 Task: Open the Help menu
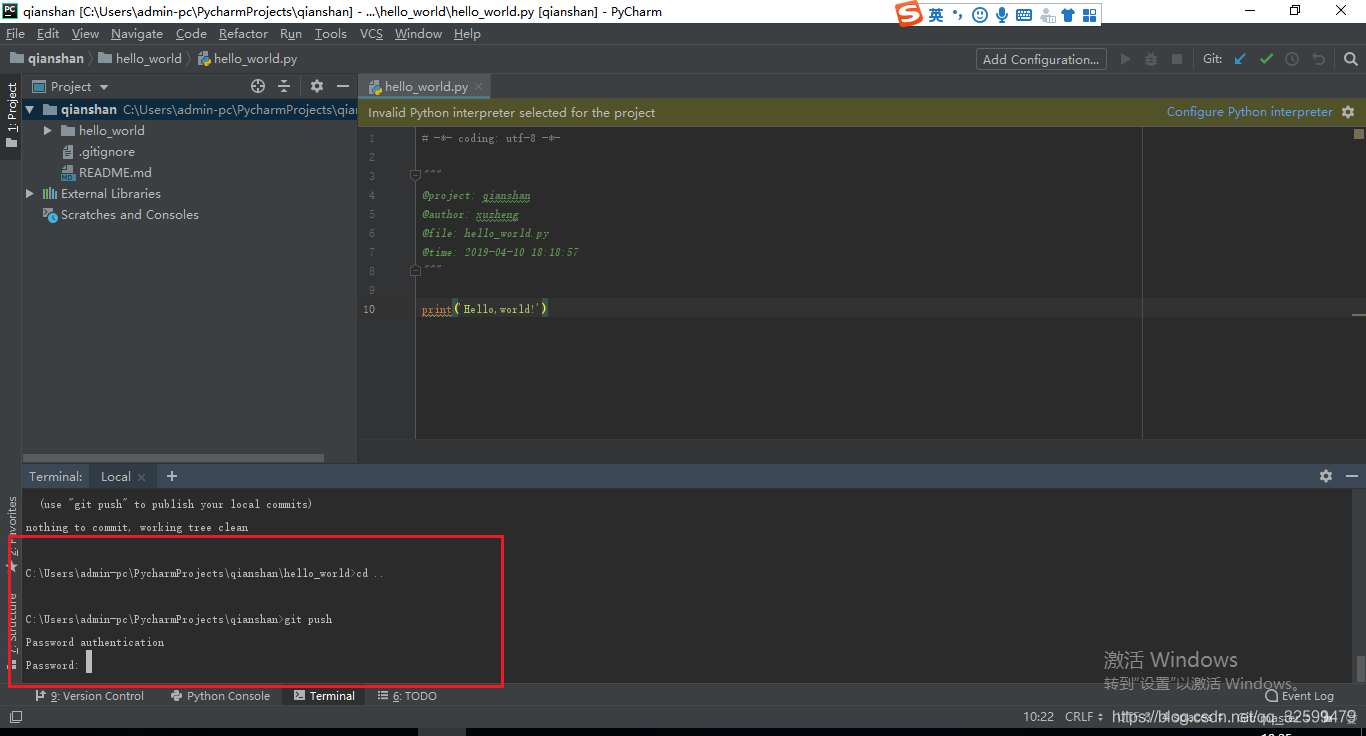(x=467, y=33)
